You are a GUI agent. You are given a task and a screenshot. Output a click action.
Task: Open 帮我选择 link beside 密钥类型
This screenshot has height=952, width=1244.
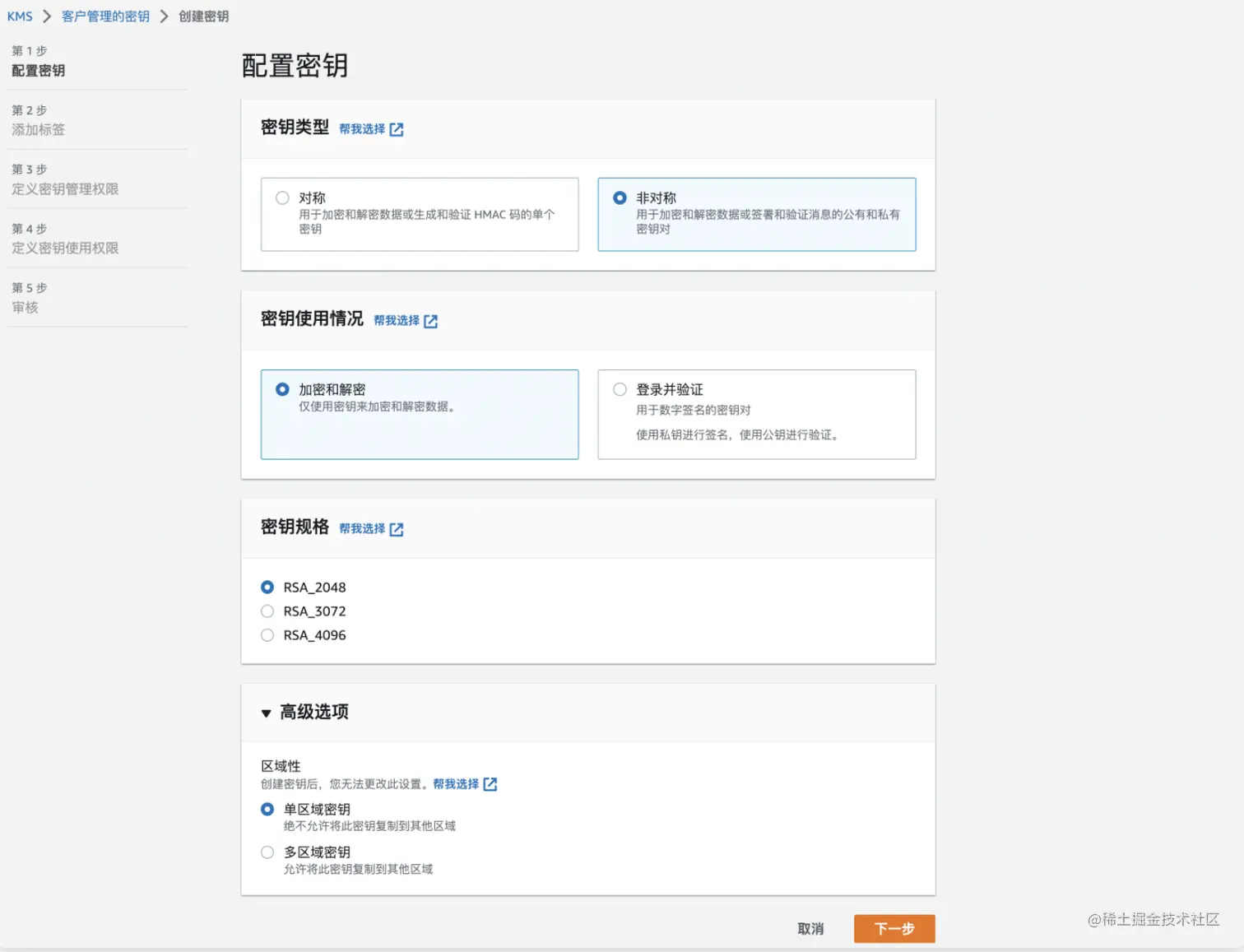tap(362, 129)
